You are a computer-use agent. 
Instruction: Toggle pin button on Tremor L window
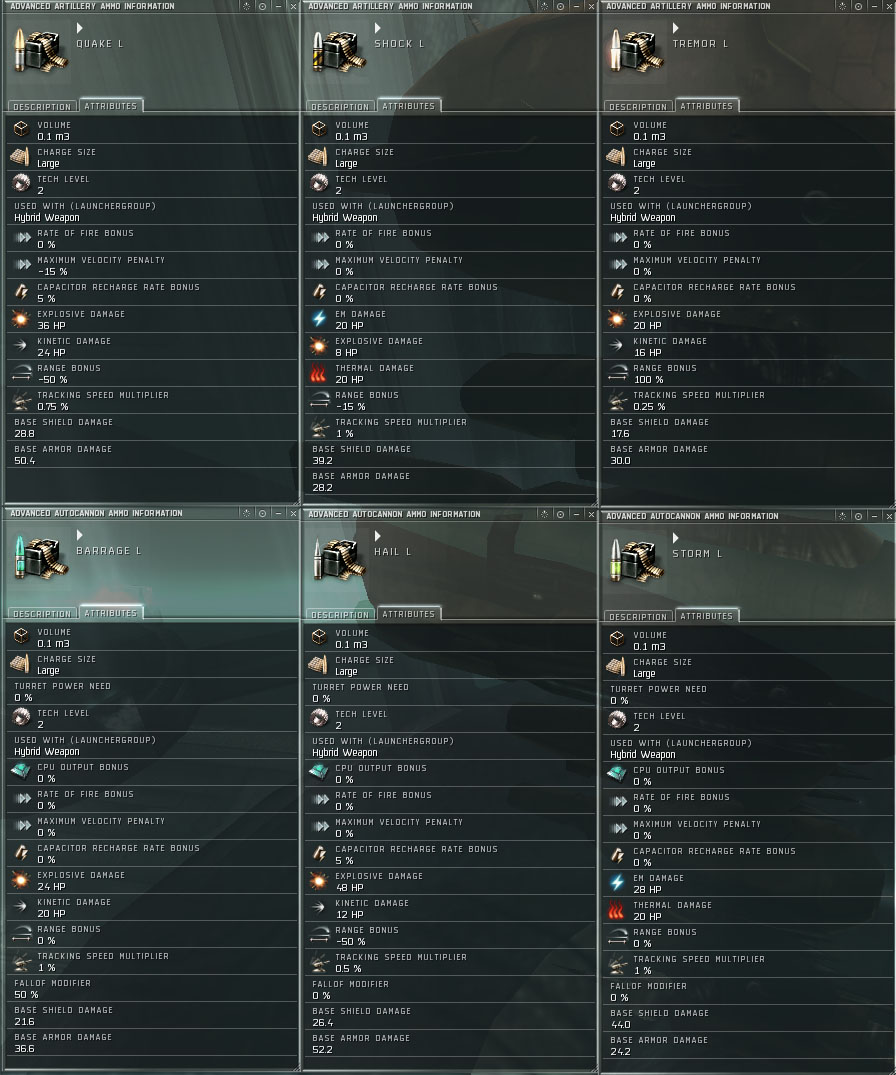859,6
